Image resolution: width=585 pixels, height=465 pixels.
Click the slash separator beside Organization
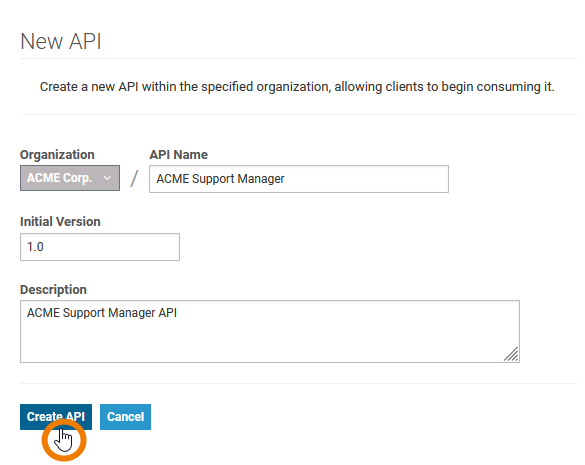click(x=134, y=178)
